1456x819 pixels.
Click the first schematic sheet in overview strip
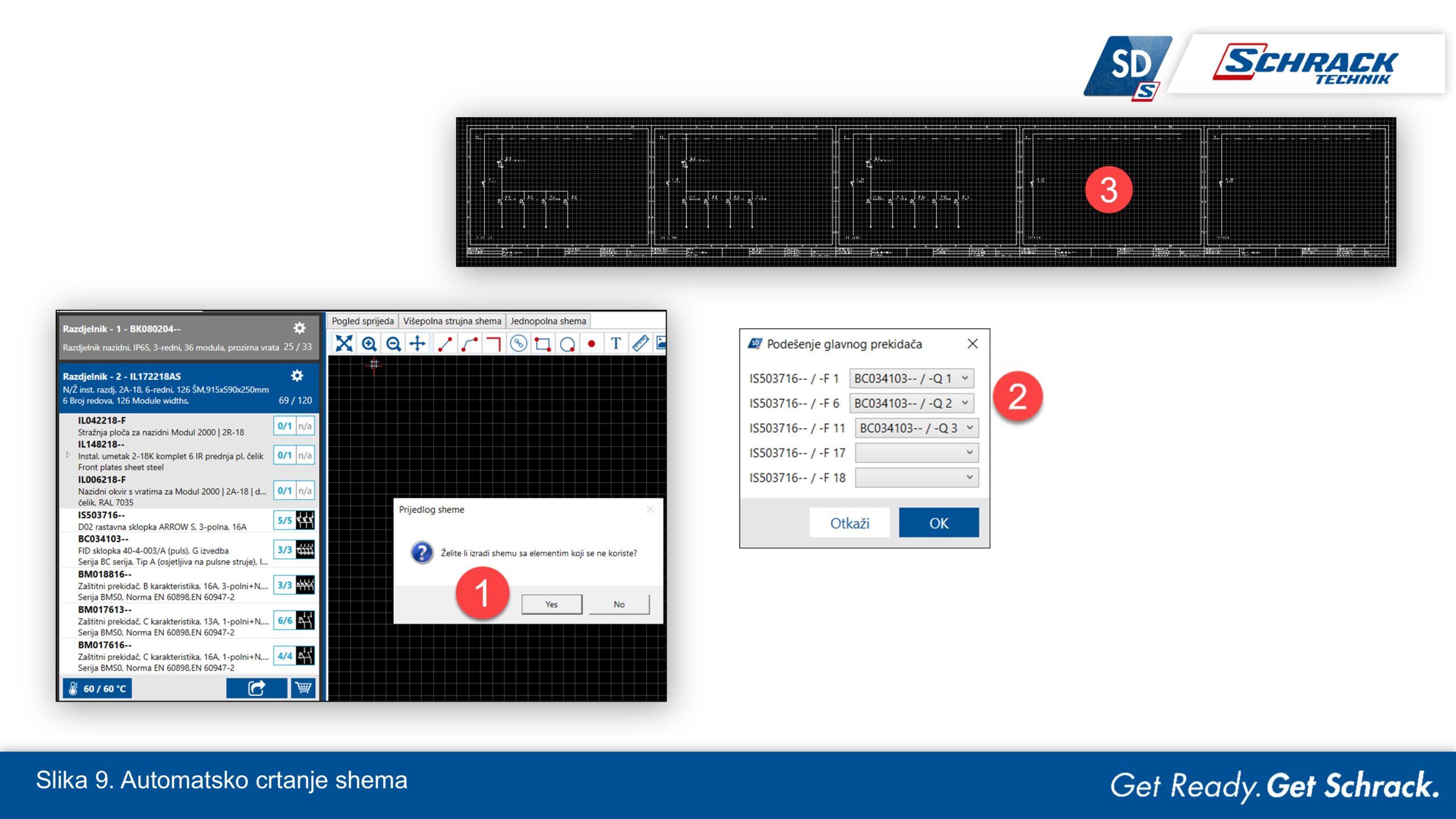pos(558,192)
